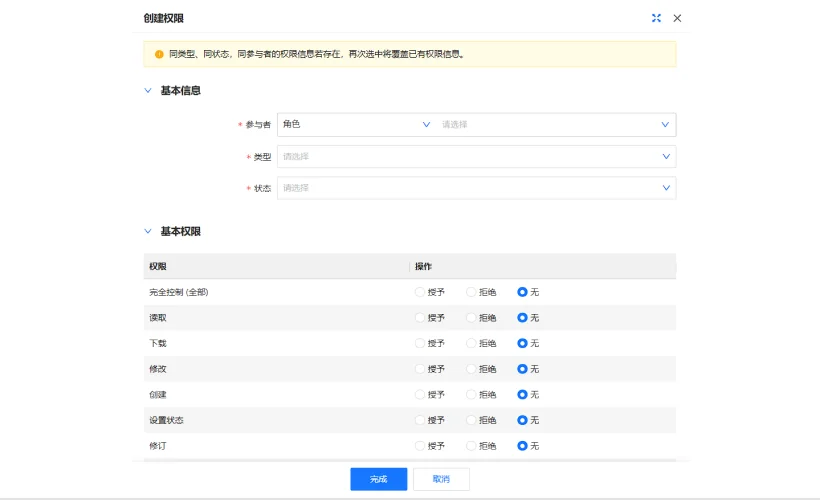This screenshot has width=820, height=500.
Task: Select 拒绝 for 创建 permission
Action: coord(471,394)
